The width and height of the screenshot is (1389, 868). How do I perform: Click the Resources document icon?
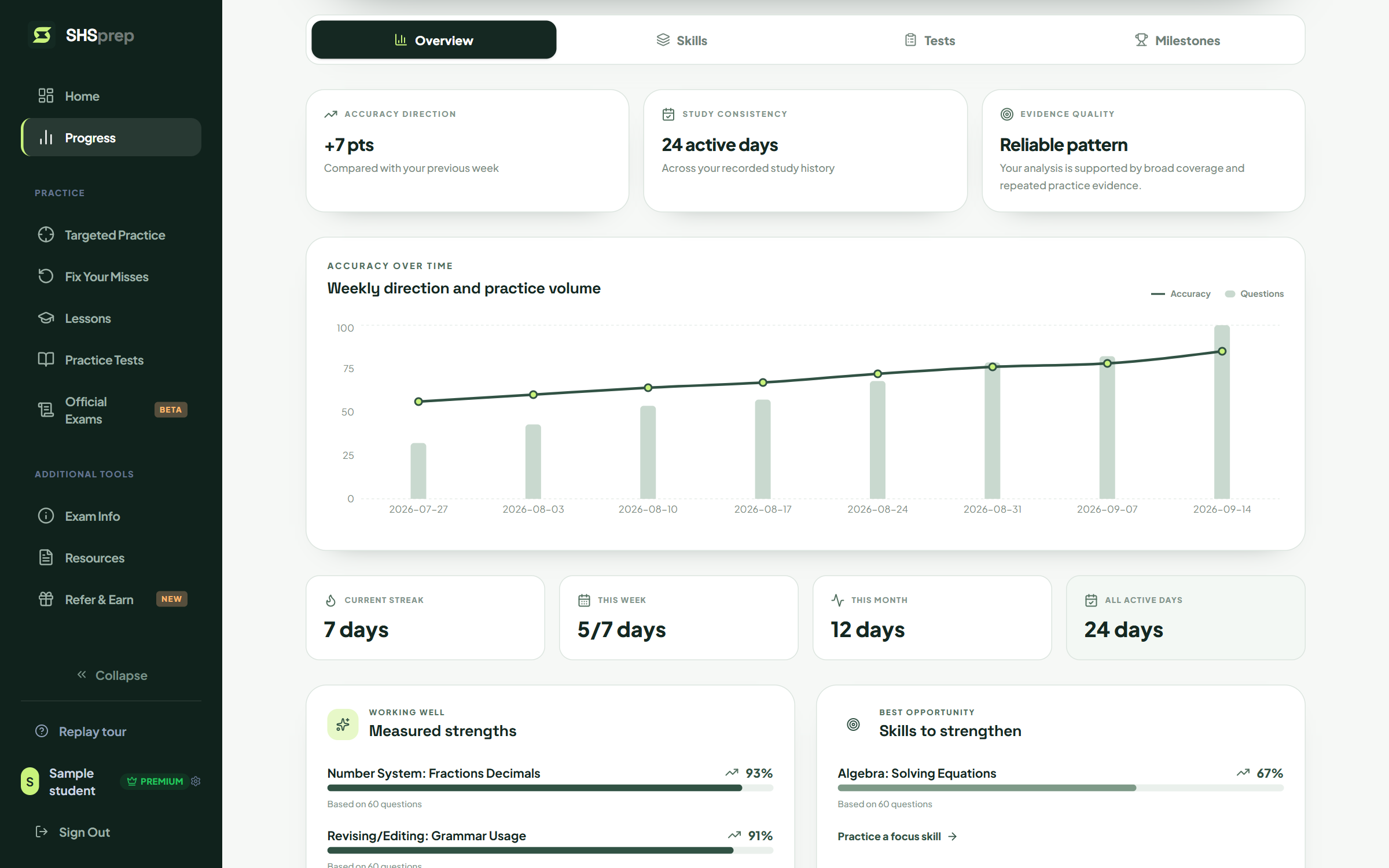coord(46,558)
